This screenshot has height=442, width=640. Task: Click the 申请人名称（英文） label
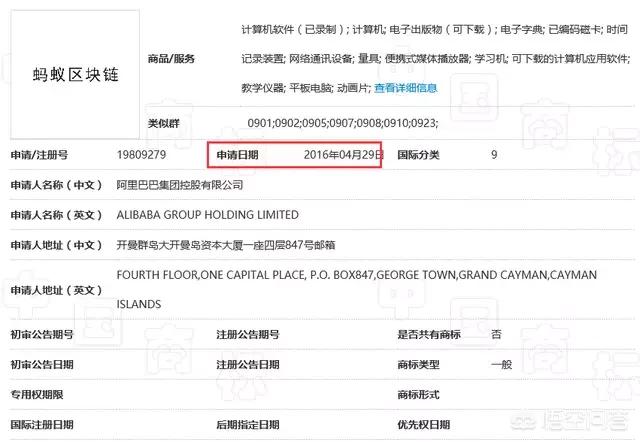[x=56, y=215]
